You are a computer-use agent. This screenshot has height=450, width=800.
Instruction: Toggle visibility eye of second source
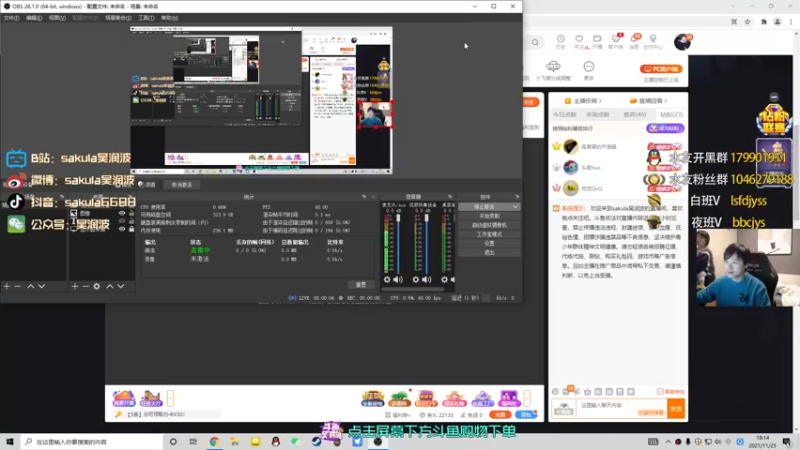(122, 221)
